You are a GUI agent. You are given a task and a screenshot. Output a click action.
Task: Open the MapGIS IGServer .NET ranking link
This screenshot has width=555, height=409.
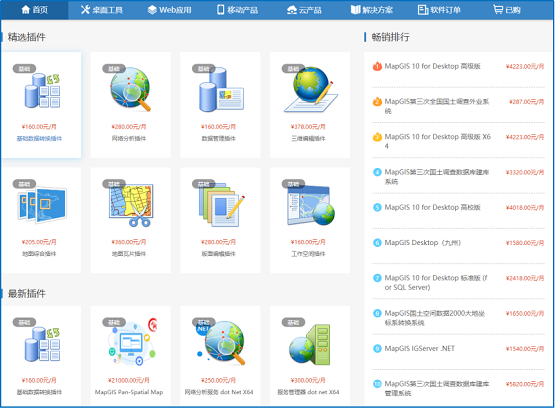[419, 348]
